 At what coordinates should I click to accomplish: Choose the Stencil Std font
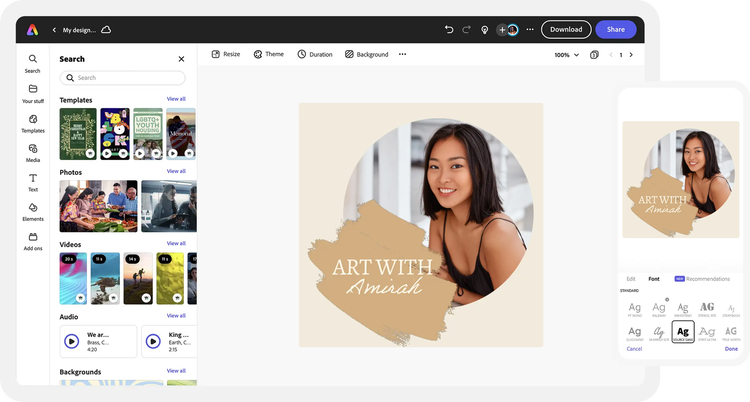tap(707, 309)
